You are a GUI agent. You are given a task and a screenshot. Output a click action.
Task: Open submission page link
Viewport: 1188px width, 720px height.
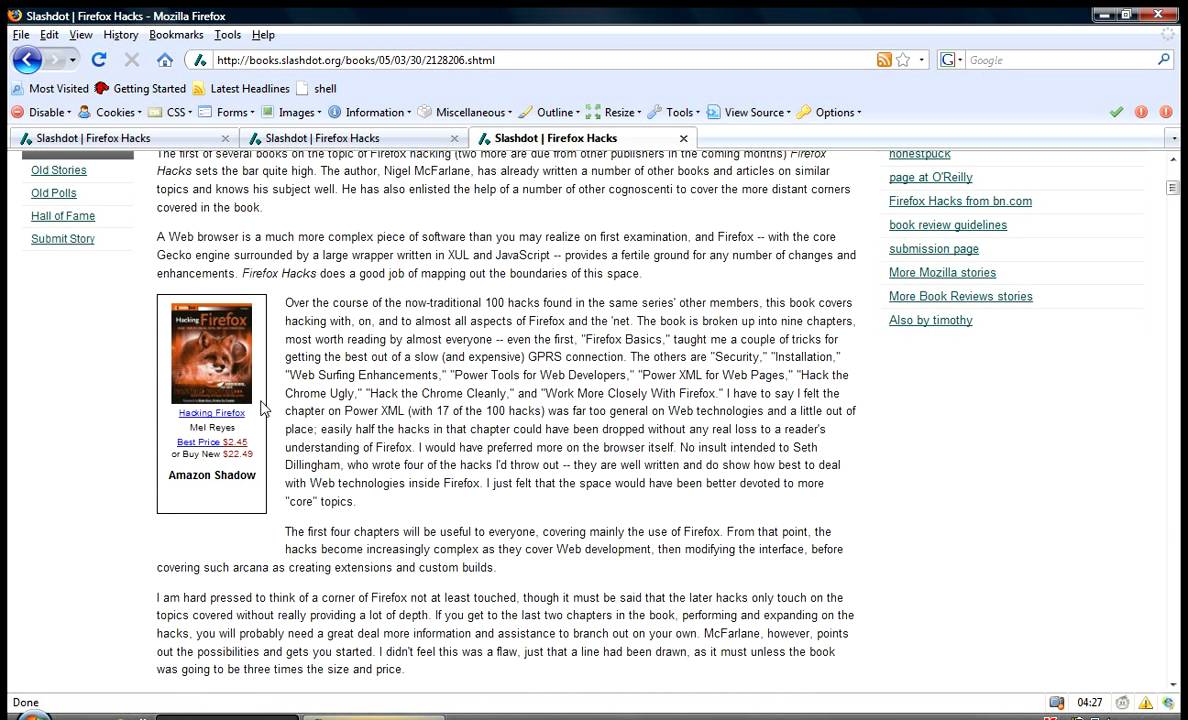[933, 249]
